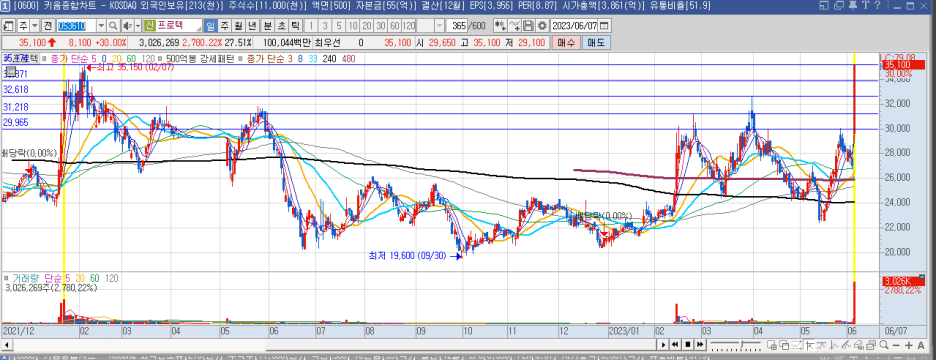Click the 365 candle count field

457,26
